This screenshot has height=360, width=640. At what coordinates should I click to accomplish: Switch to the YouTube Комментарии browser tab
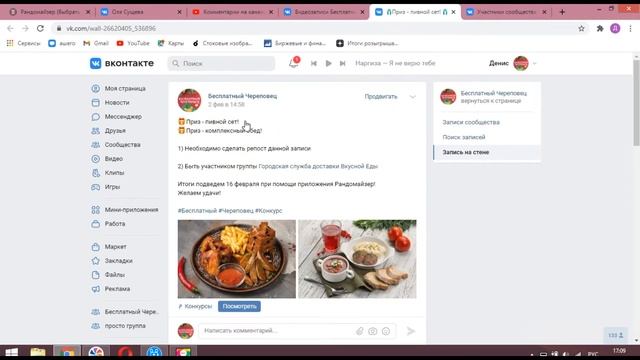click(x=232, y=12)
